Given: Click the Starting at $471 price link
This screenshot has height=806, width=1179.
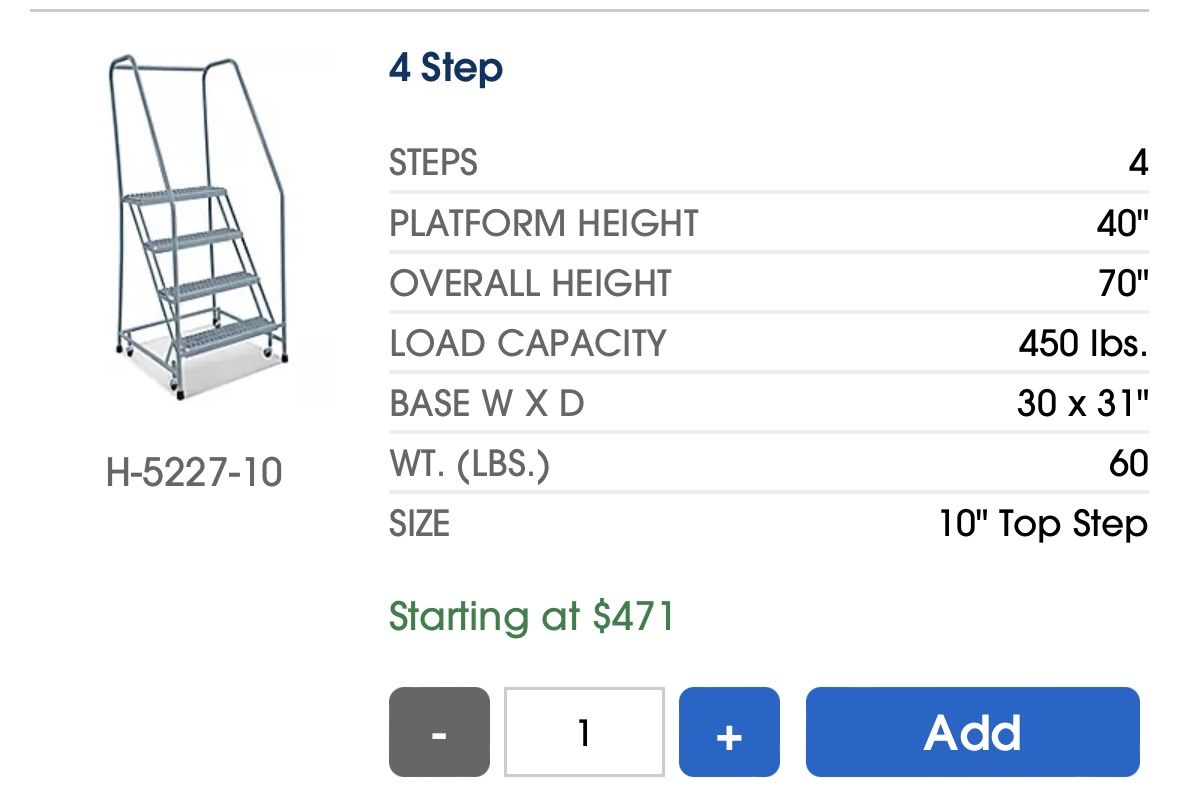Looking at the screenshot, I should click(x=532, y=617).
